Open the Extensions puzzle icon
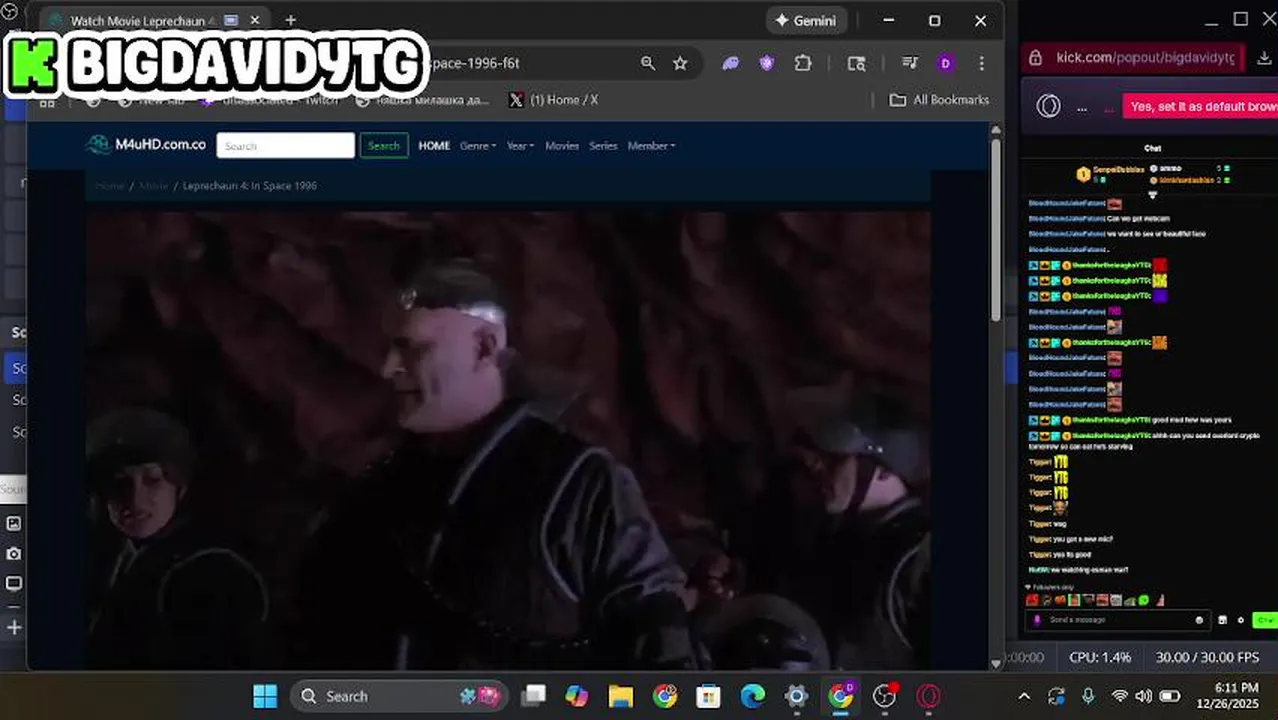 coord(803,63)
